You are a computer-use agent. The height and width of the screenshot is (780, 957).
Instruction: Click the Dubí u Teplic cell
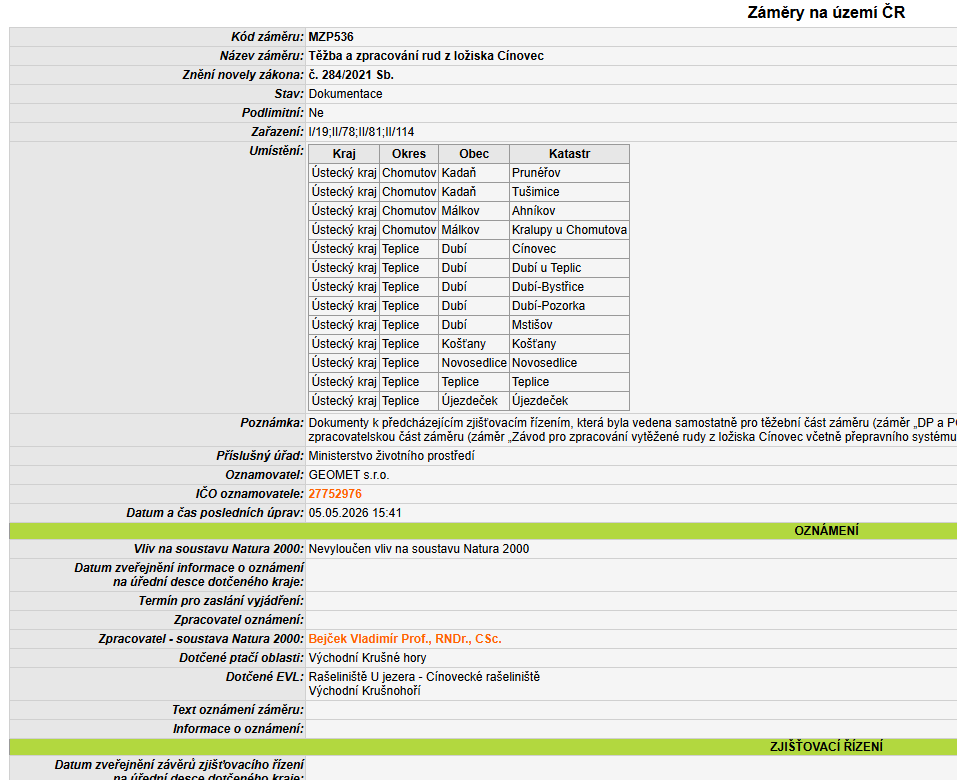point(569,267)
